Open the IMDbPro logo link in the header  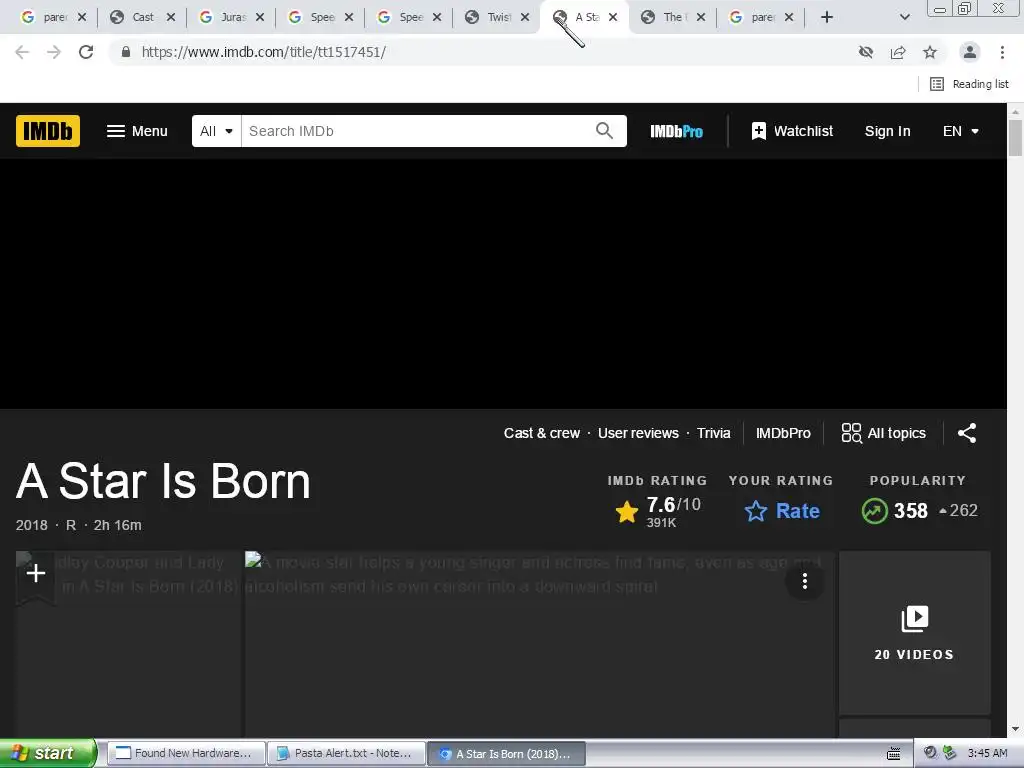[677, 131]
